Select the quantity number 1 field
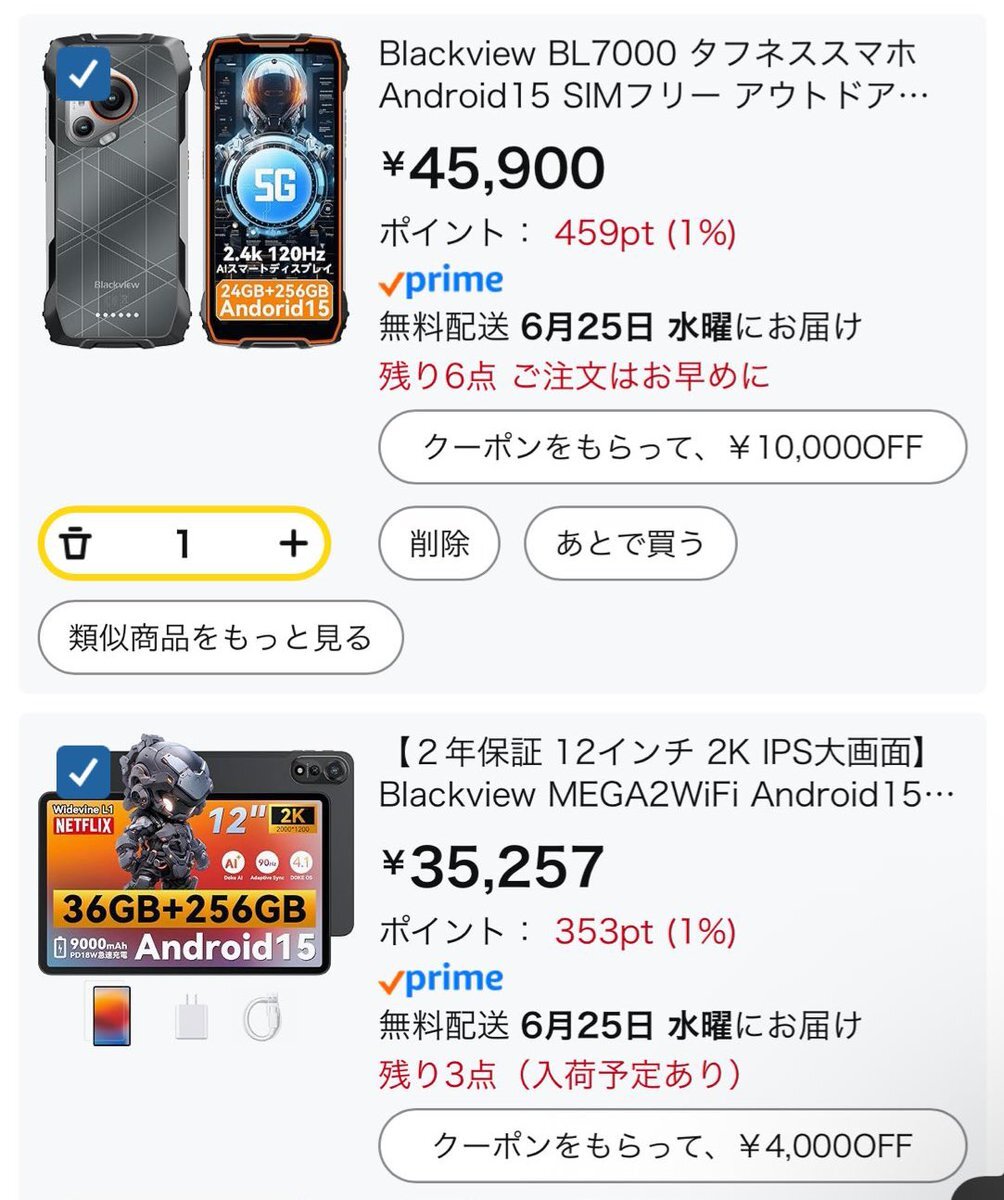This screenshot has height=1200, width=1004. (183, 543)
